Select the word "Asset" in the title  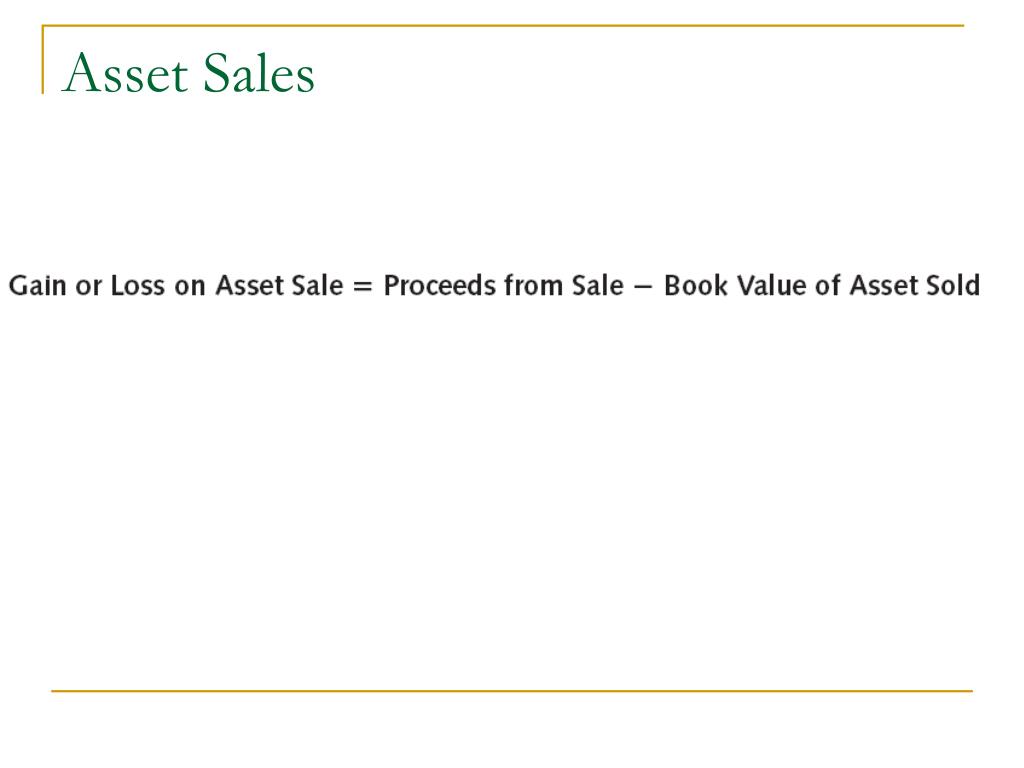(x=125, y=72)
